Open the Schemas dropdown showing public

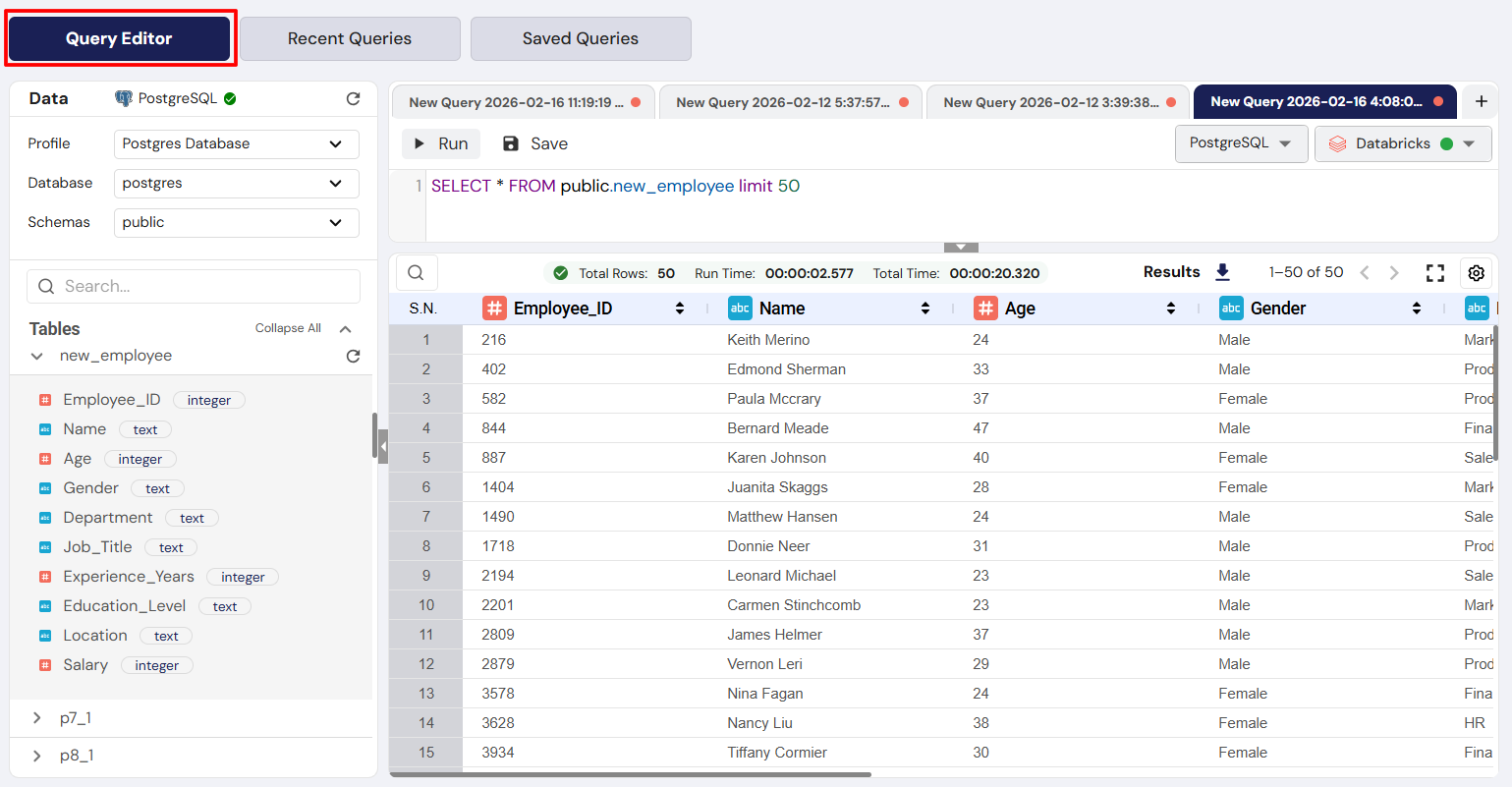236,222
